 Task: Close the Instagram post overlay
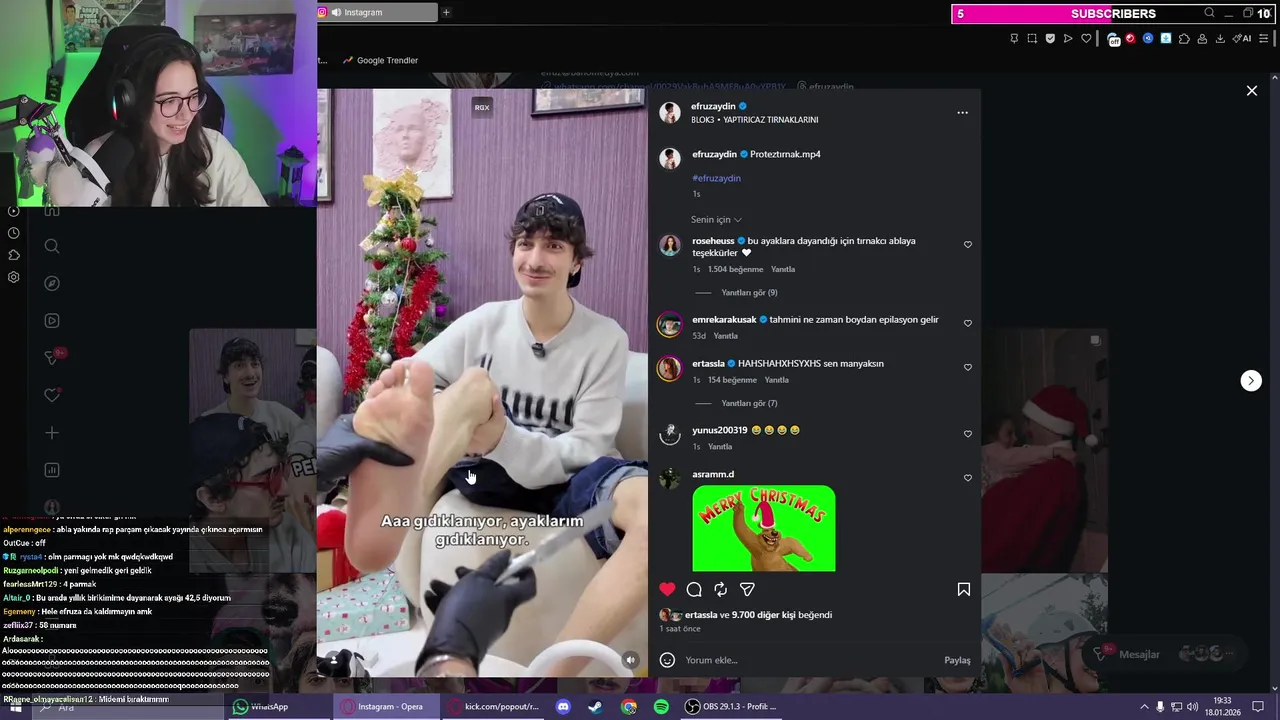tap(1251, 90)
